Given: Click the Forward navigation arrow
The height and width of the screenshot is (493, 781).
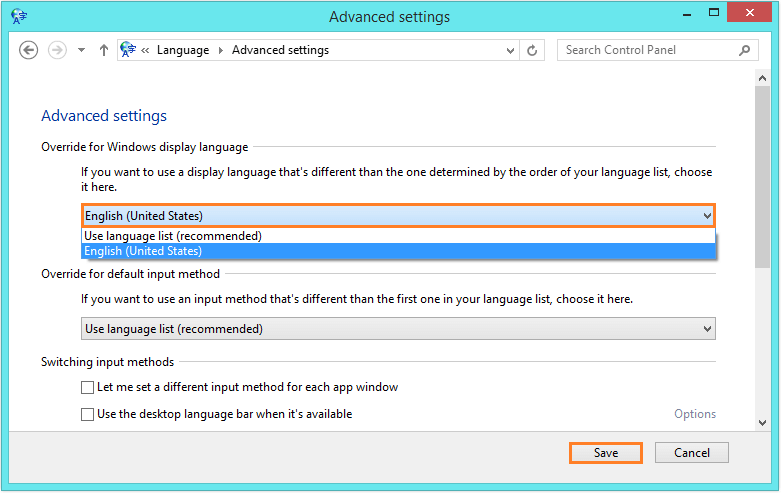Looking at the screenshot, I should 57,50.
